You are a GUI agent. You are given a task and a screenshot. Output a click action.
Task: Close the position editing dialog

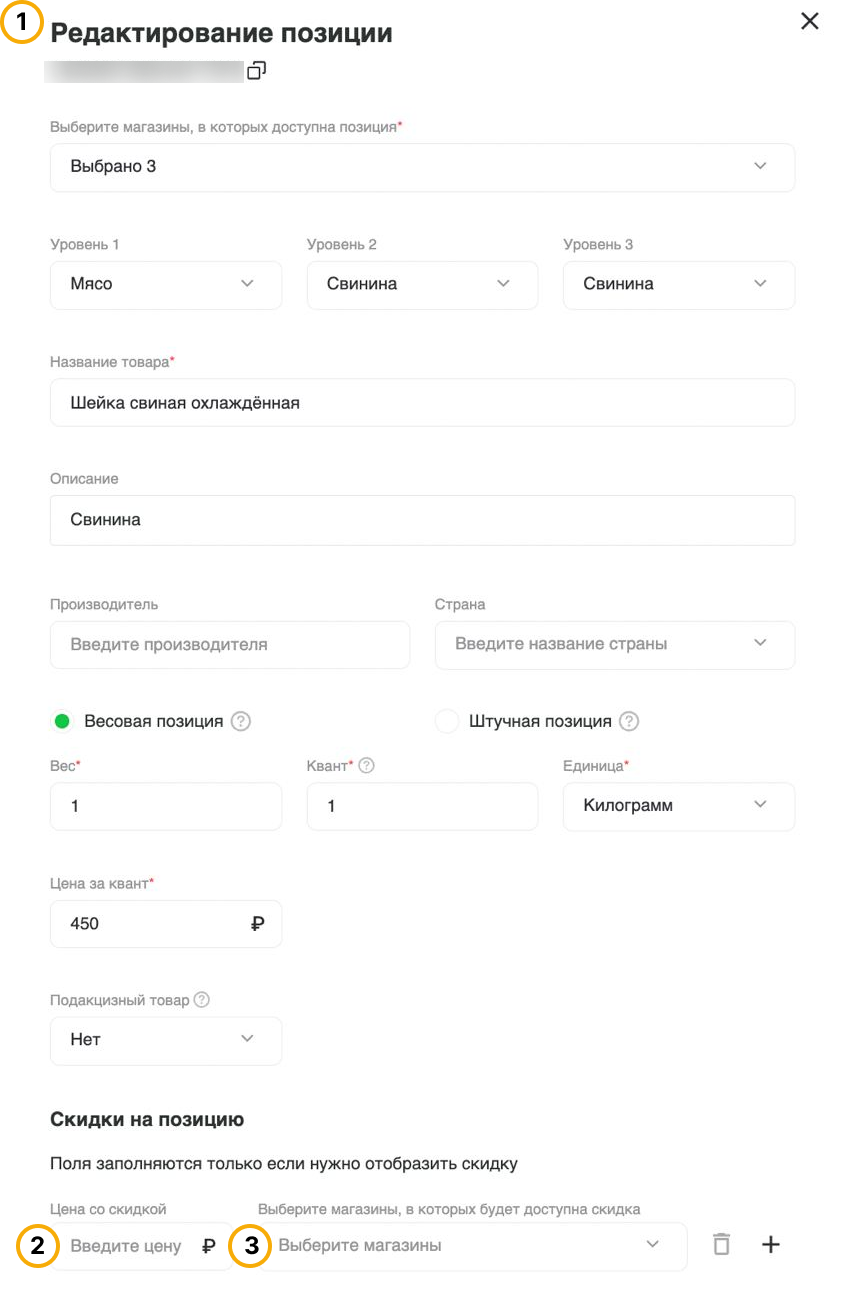810,21
